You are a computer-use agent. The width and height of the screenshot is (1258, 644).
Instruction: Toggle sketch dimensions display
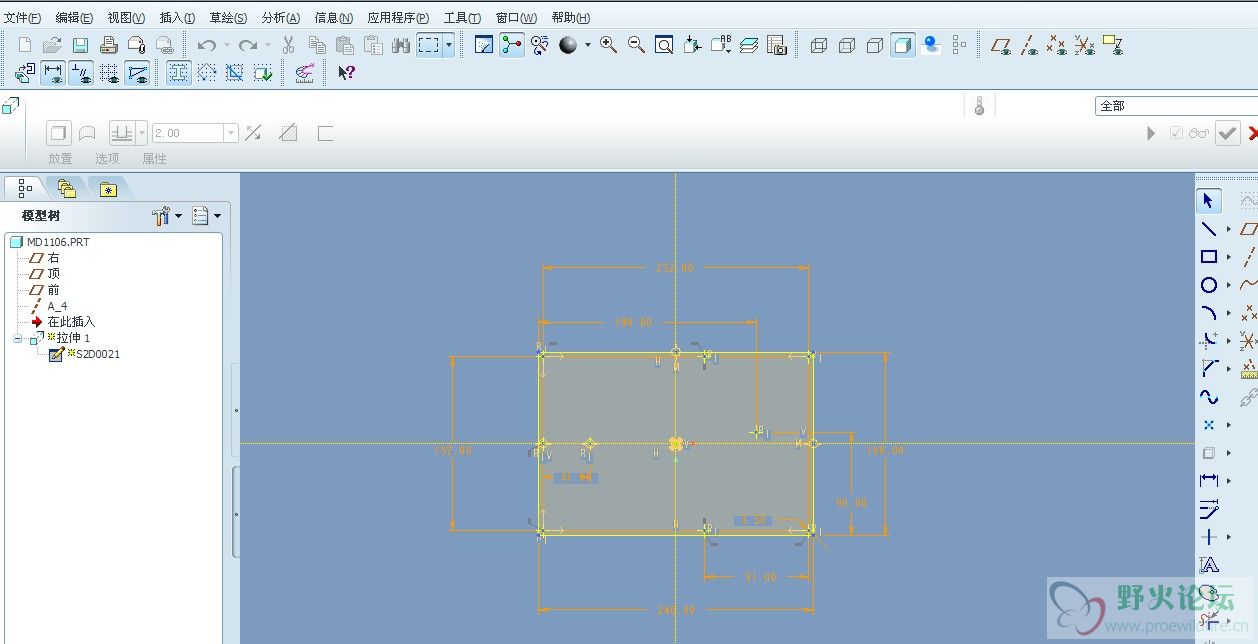(x=53, y=72)
